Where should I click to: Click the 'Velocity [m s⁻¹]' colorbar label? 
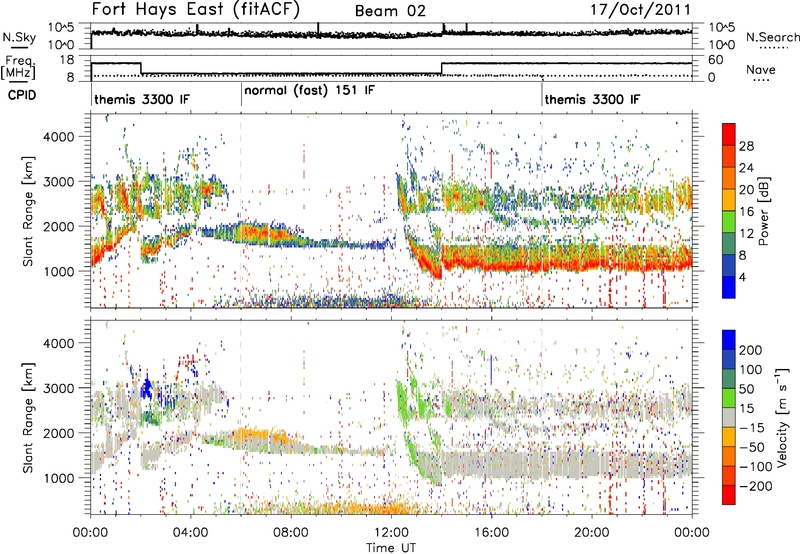point(781,417)
